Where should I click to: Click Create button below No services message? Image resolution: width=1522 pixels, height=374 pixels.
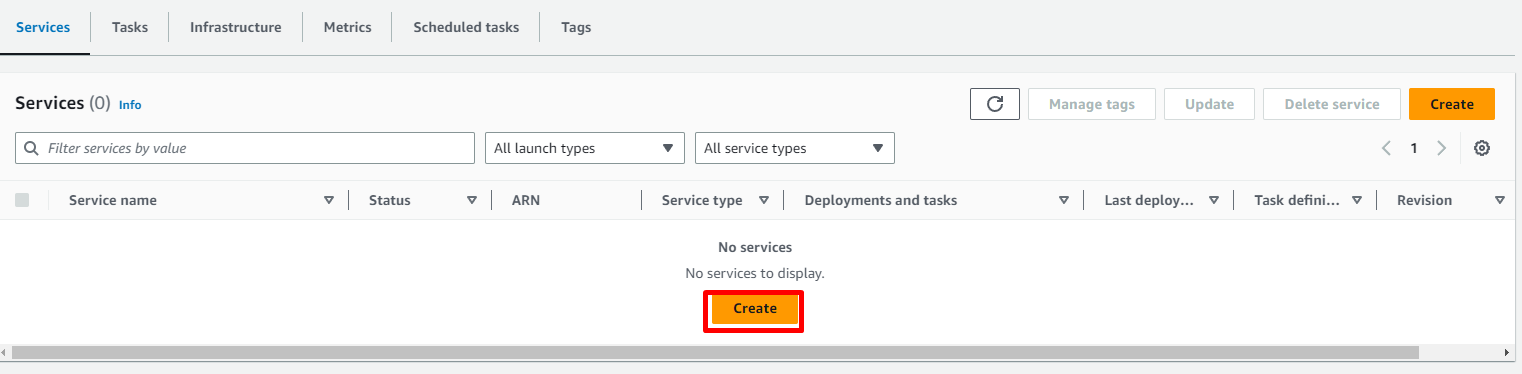(x=755, y=309)
